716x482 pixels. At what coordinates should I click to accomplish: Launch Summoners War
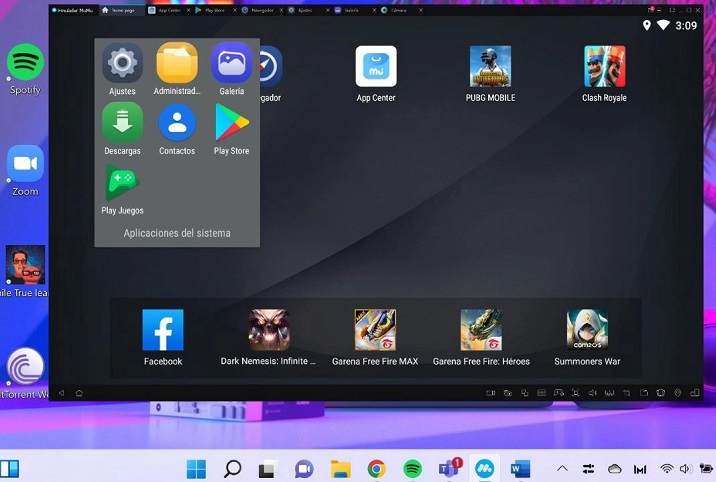587,337
